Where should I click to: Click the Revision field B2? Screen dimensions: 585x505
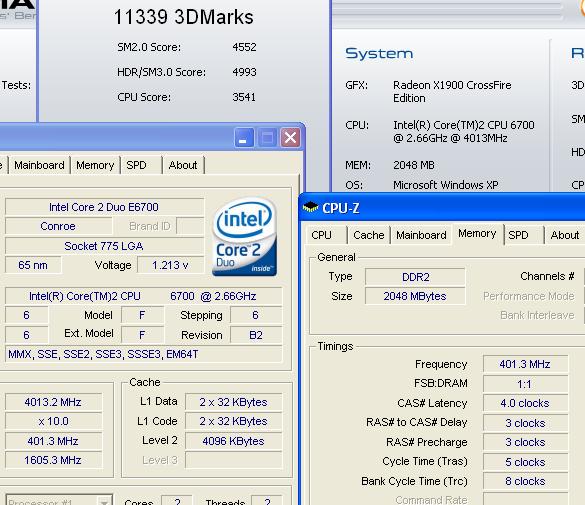[256, 335]
